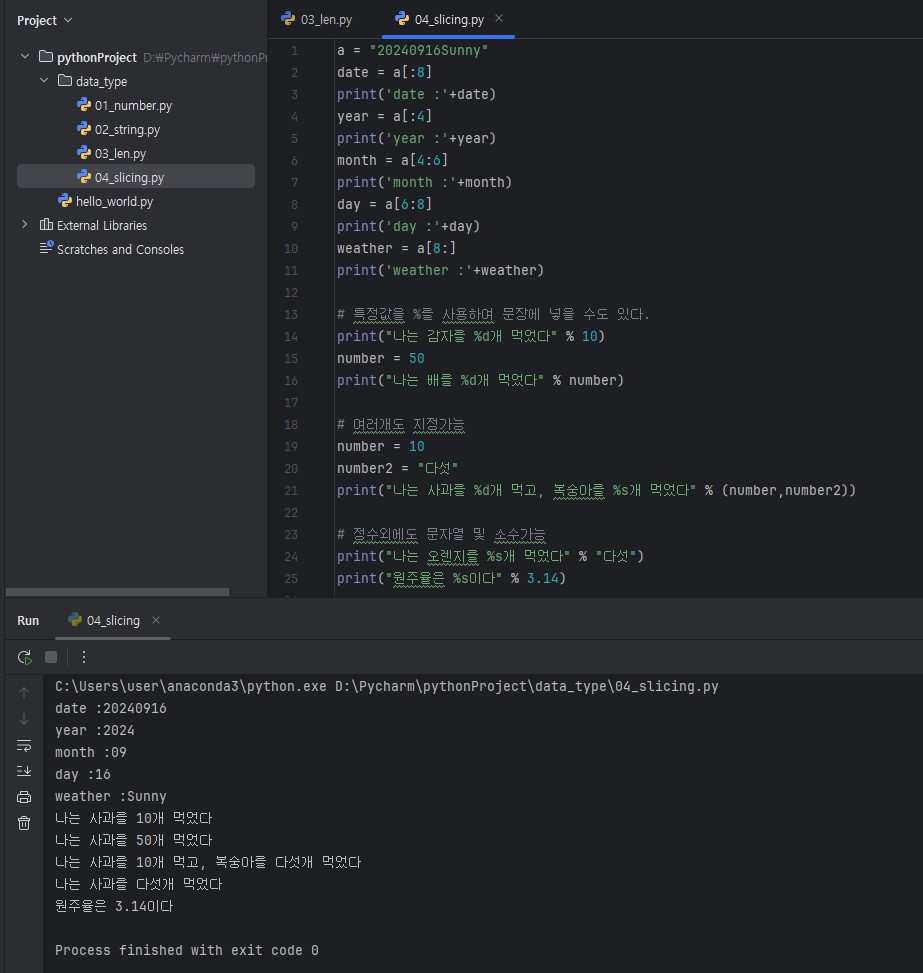Click Scroll to end icon in console
Screen dimensions: 923x973
(24, 771)
